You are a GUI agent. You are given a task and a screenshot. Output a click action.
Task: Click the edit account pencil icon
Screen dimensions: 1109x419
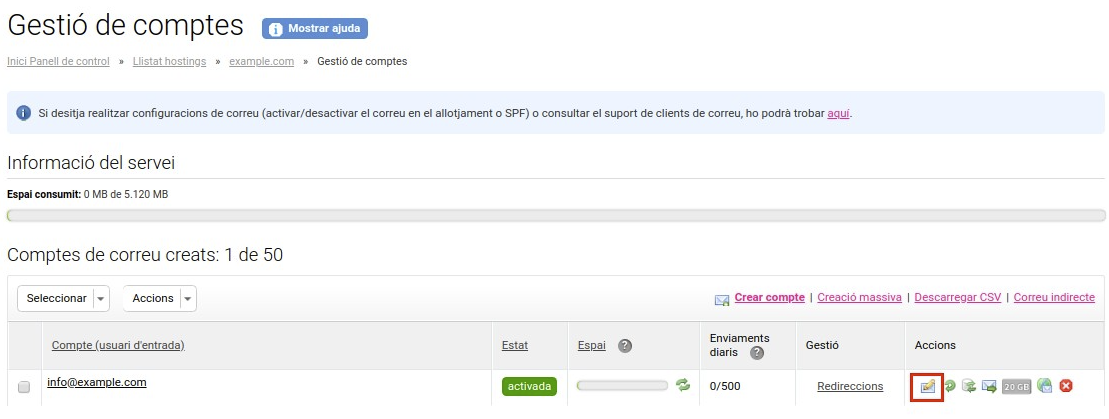point(928,386)
